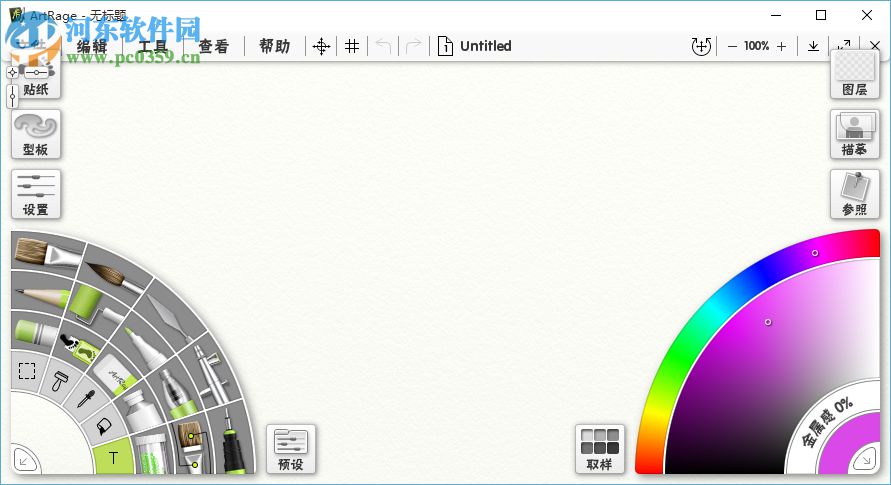The width and height of the screenshot is (891, 485).
Task: Select the custom brush designer tool
Action: (191, 447)
